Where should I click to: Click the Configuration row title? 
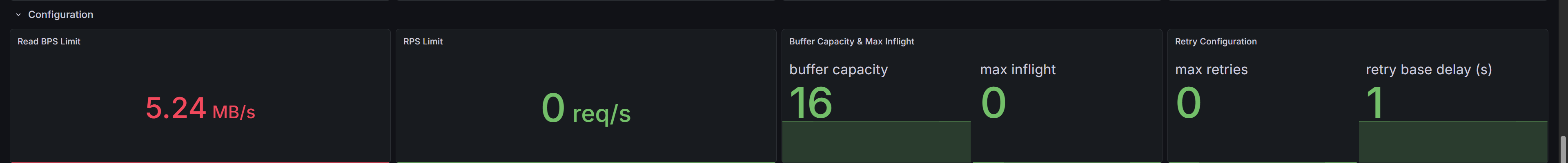[x=60, y=15]
